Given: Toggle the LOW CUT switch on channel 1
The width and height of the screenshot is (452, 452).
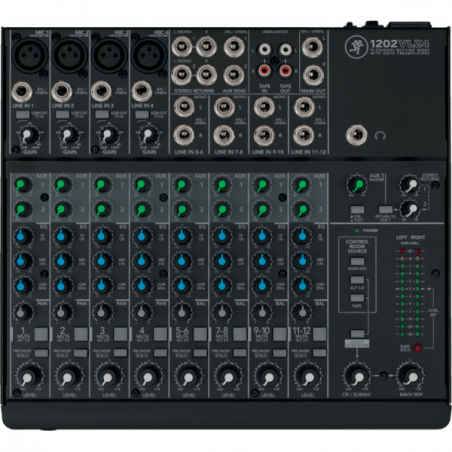Looking at the screenshot, I should click(22, 115).
